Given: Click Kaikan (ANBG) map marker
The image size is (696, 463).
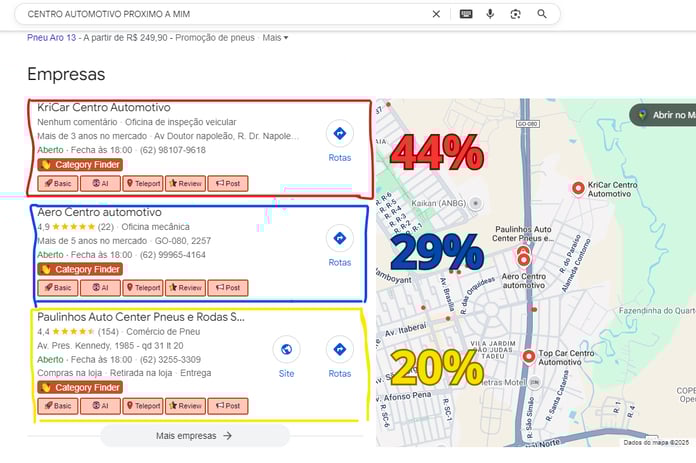Looking at the screenshot, I should [x=476, y=203].
